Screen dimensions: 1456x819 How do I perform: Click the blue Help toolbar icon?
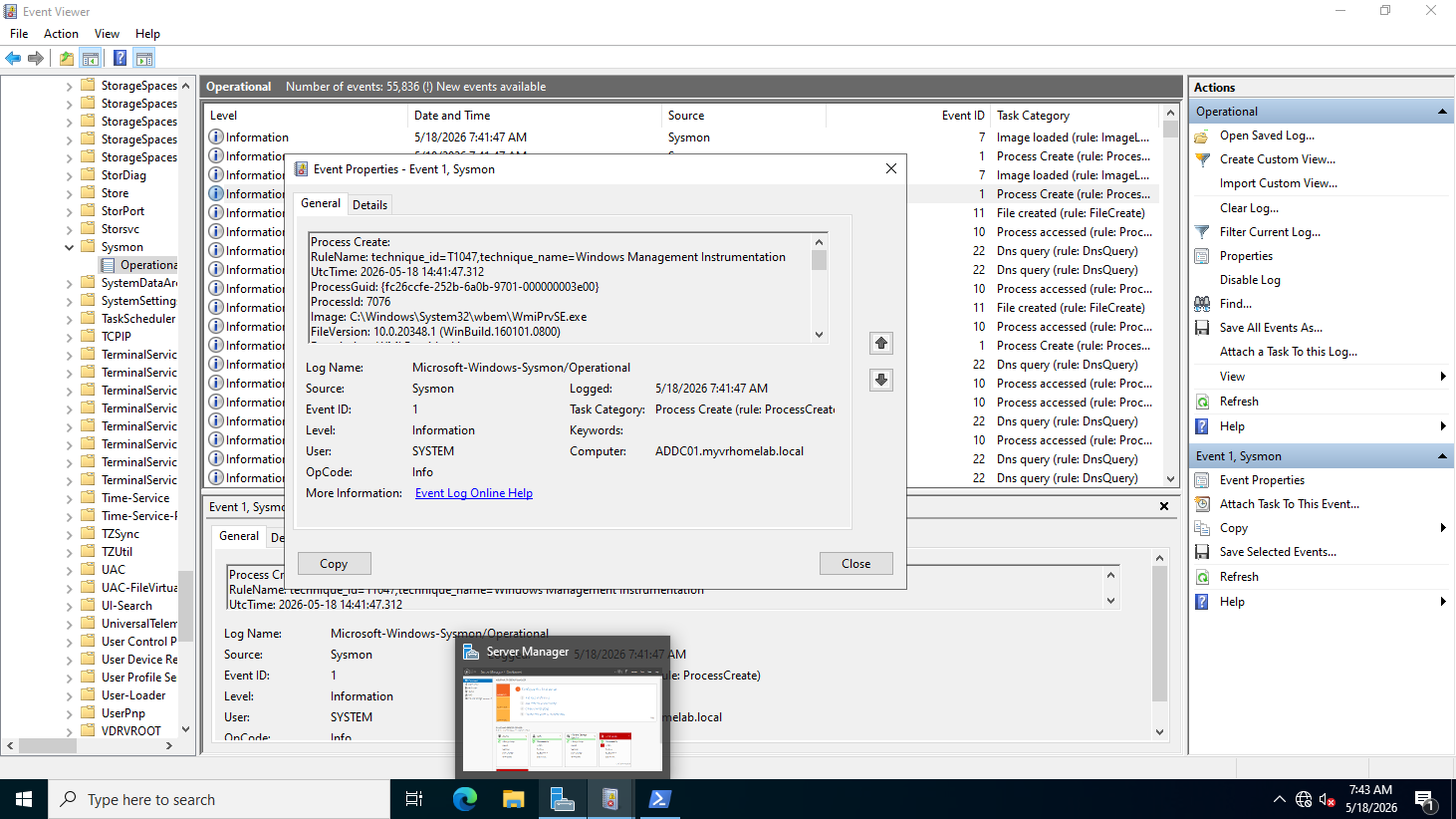click(x=120, y=58)
